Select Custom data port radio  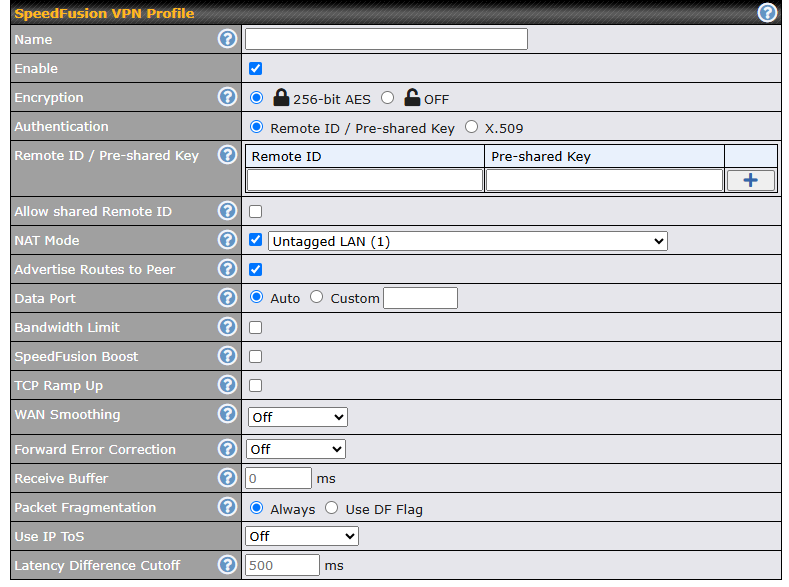[317, 297]
